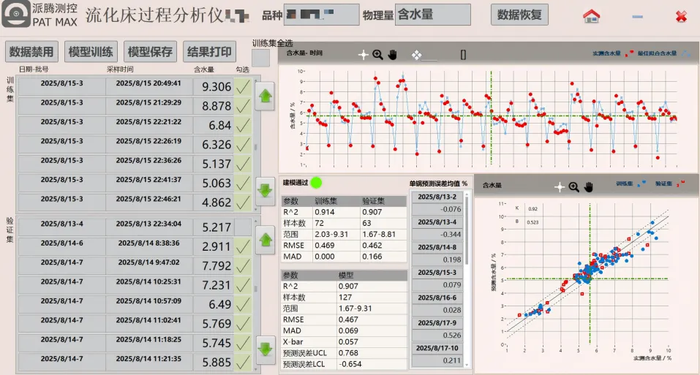Select batch 2025/8/13-2 in error list
This screenshot has width=700, height=375.
(437, 197)
